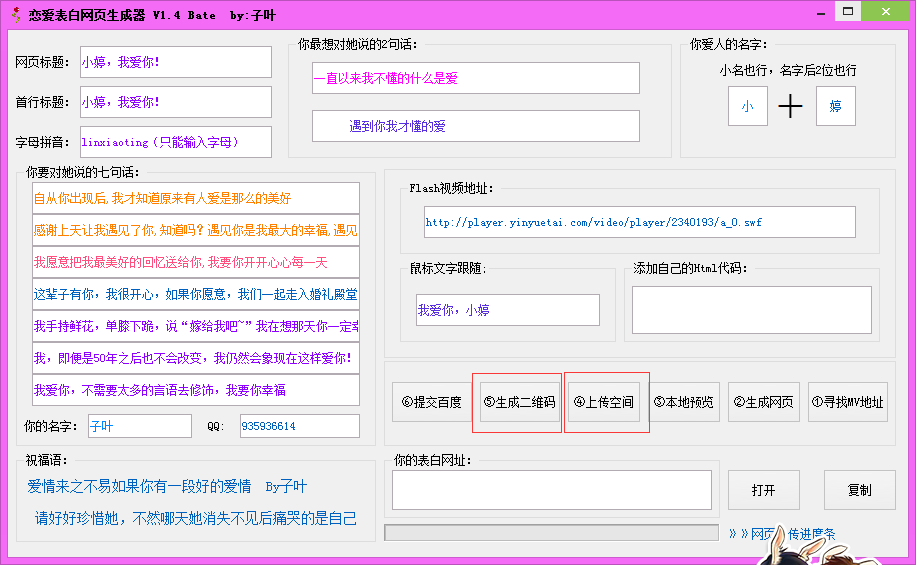This screenshot has width=916, height=565.
Task: Click the QQ number input field
Action: coord(299,426)
